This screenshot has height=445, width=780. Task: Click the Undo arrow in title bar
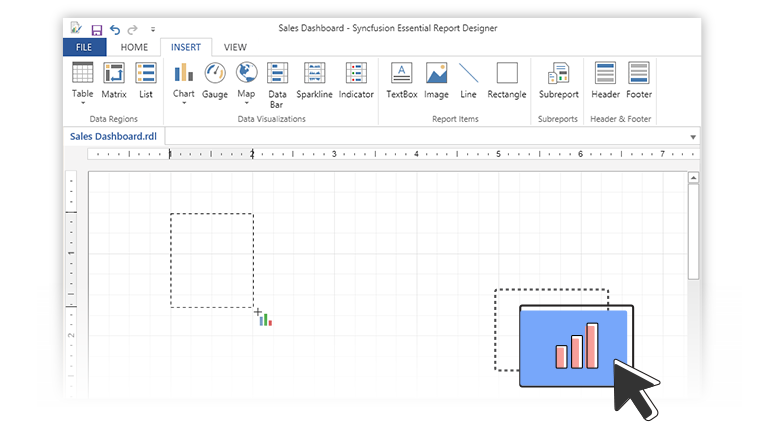pos(115,30)
